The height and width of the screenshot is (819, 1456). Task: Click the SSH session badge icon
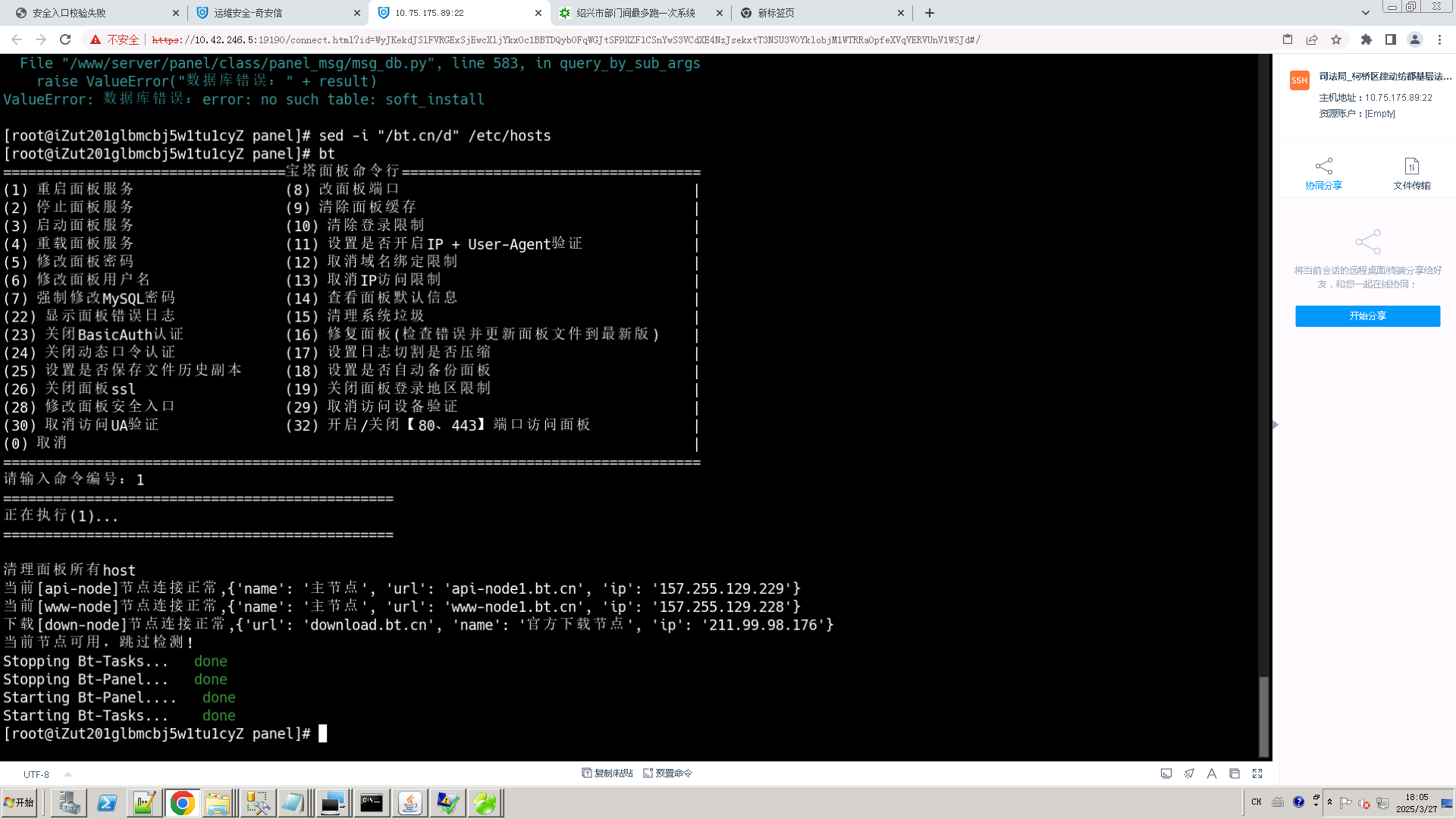(1300, 80)
